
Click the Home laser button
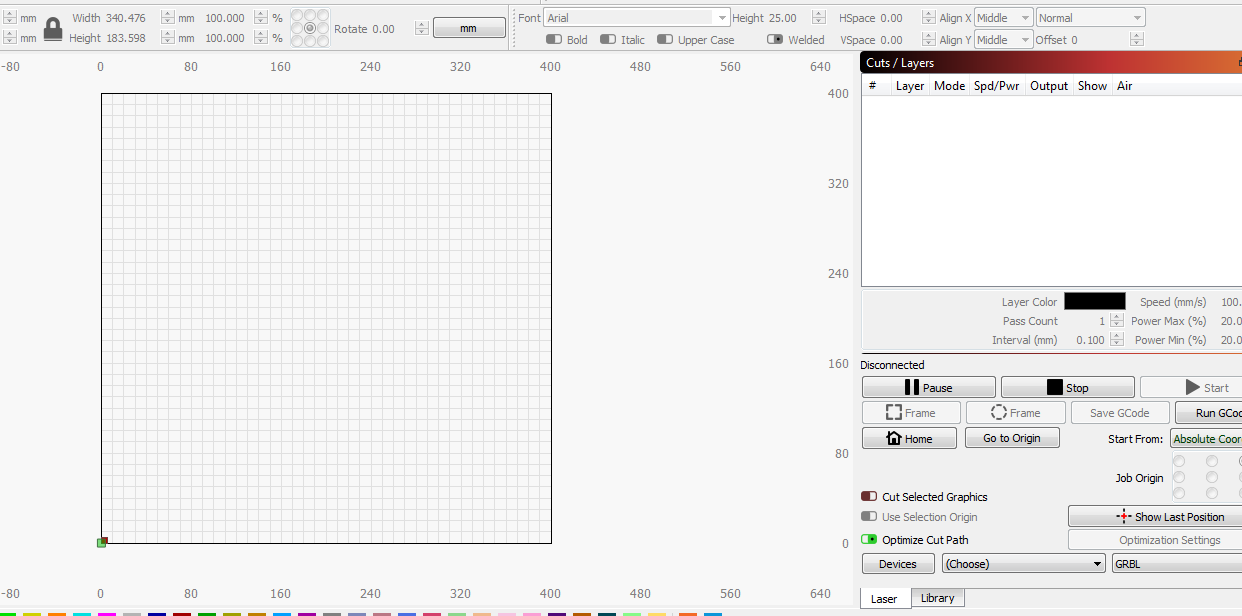(909, 438)
